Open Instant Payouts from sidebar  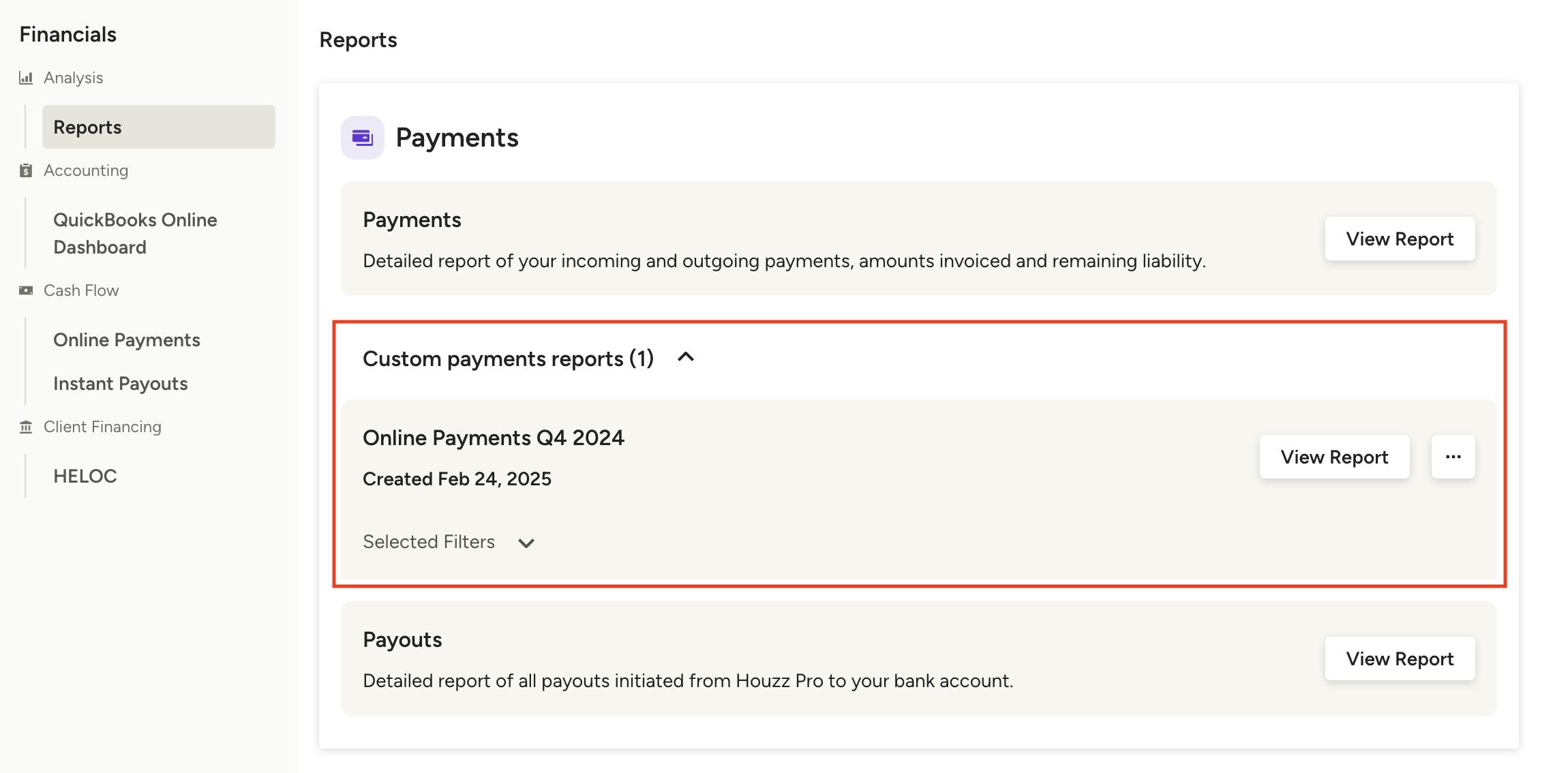pos(121,383)
